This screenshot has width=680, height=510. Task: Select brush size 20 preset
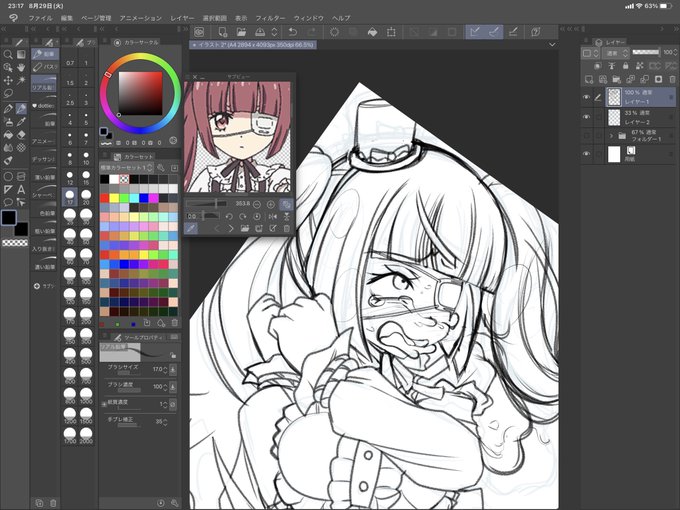(x=86, y=197)
